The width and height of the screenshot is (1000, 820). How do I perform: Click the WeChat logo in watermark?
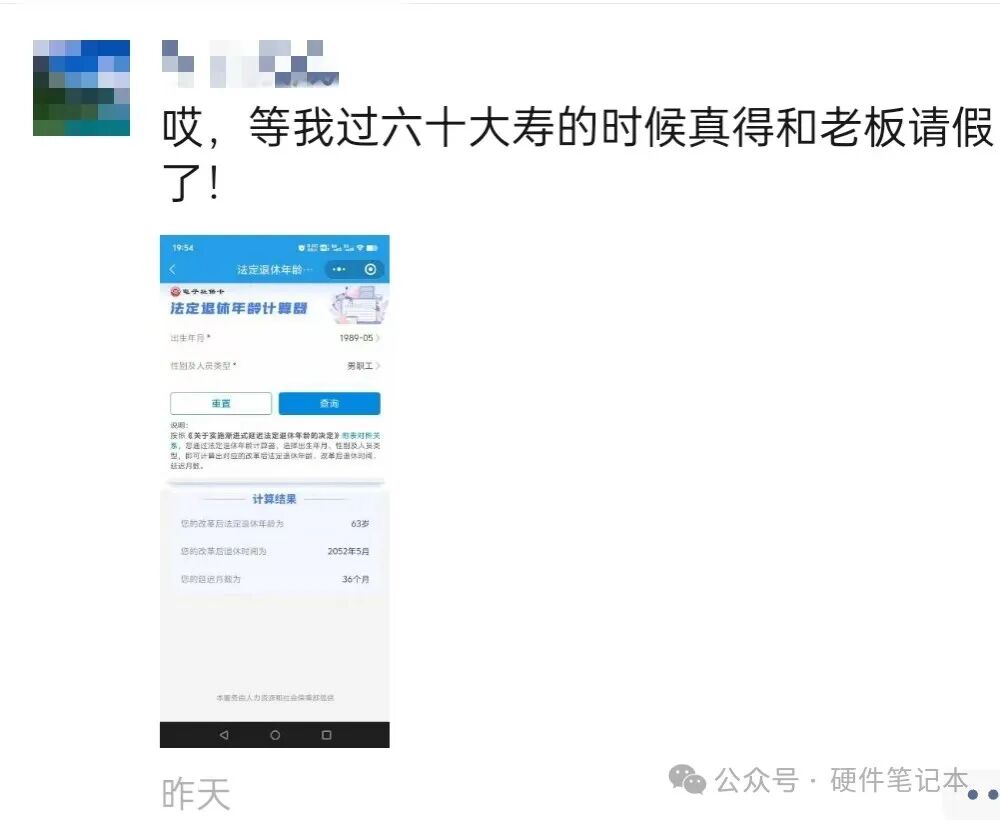687,780
